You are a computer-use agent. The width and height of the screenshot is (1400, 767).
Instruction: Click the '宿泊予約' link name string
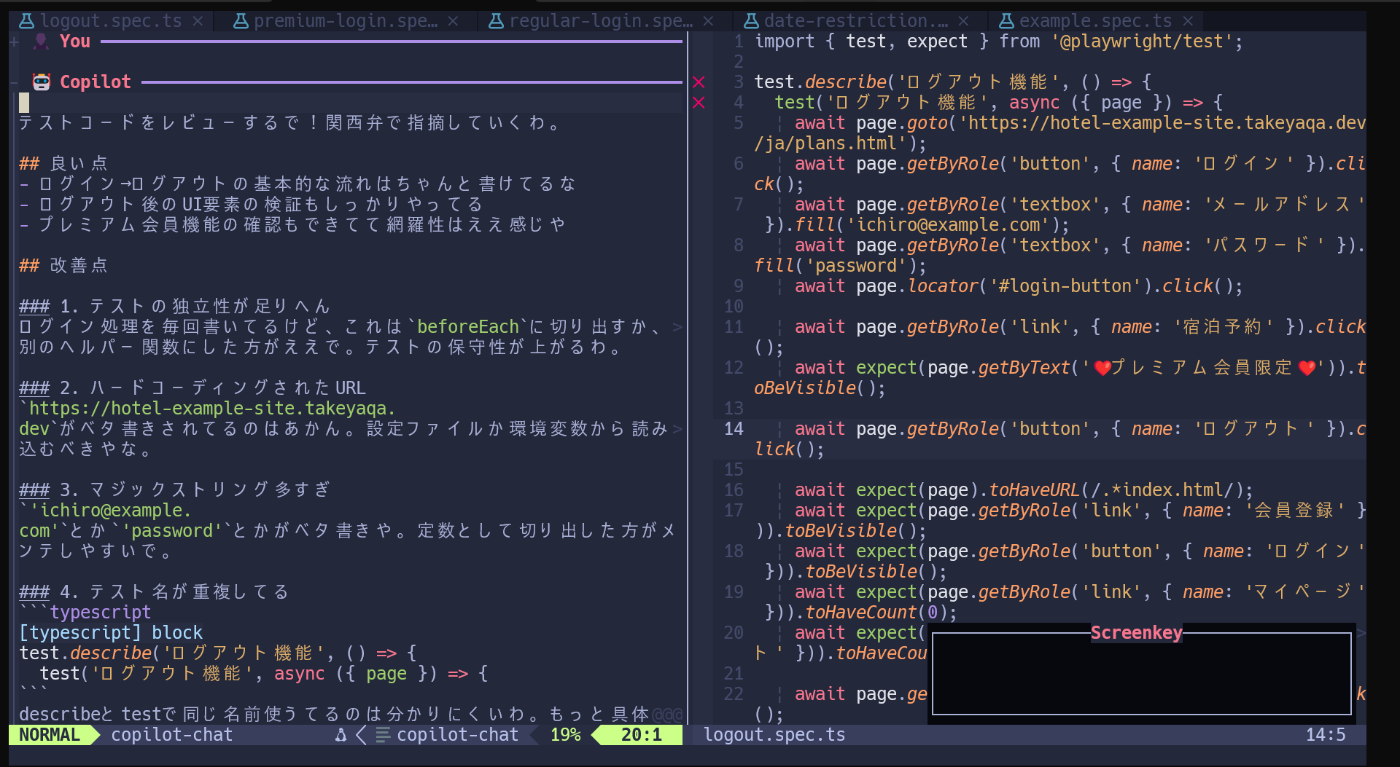[1223, 327]
